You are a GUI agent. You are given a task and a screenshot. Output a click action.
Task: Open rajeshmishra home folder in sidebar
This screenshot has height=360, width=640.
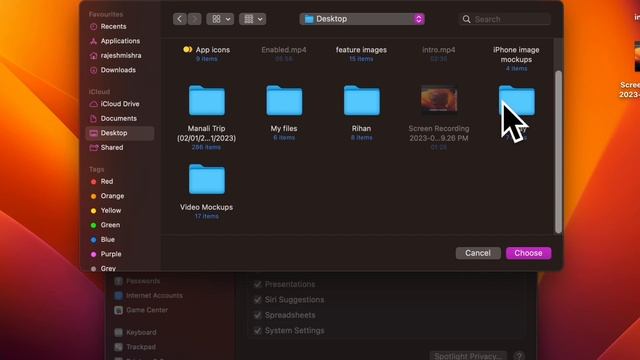[x=121, y=56]
